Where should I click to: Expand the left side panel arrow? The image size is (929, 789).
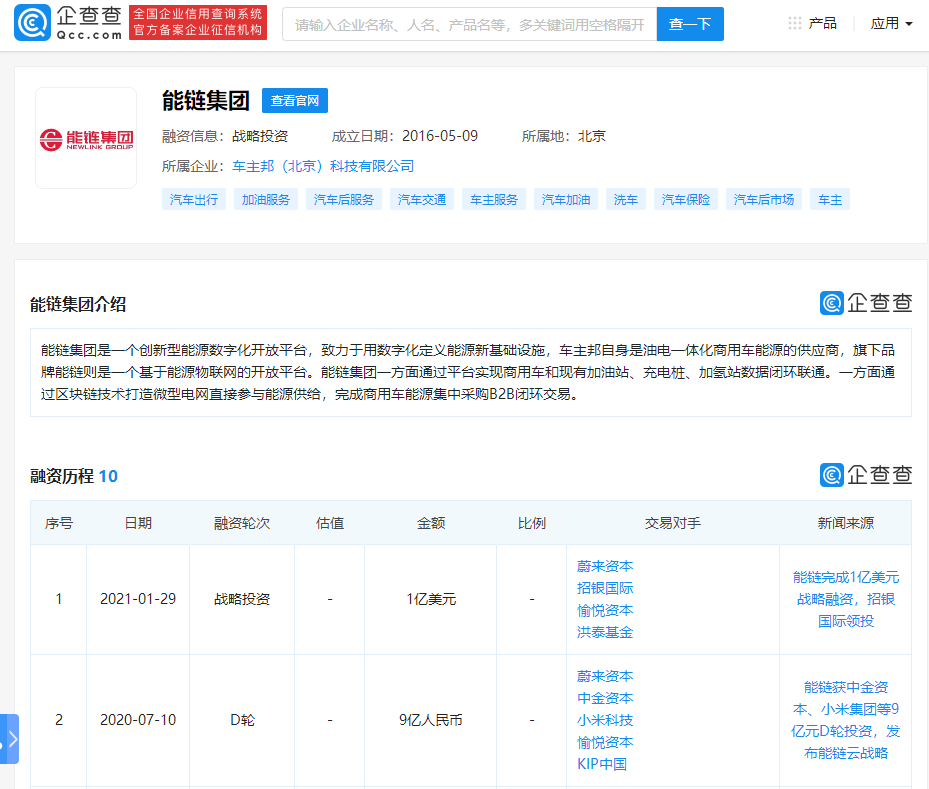[x=10, y=739]
